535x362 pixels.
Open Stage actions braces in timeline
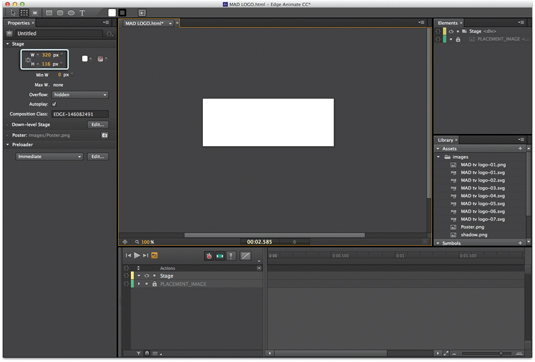pyautogui.click(x=126, y=276)
